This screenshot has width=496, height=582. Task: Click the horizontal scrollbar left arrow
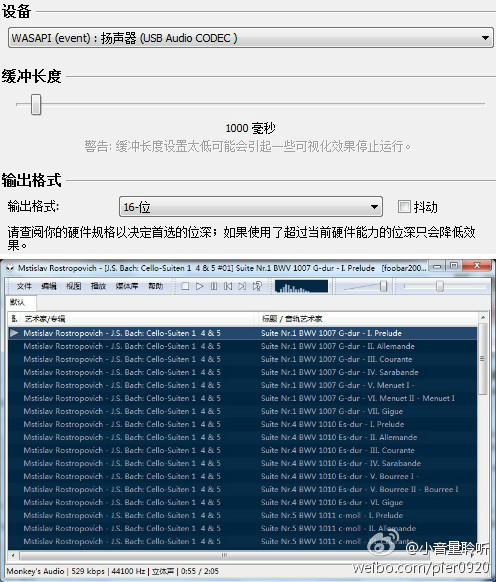(13, 556)
